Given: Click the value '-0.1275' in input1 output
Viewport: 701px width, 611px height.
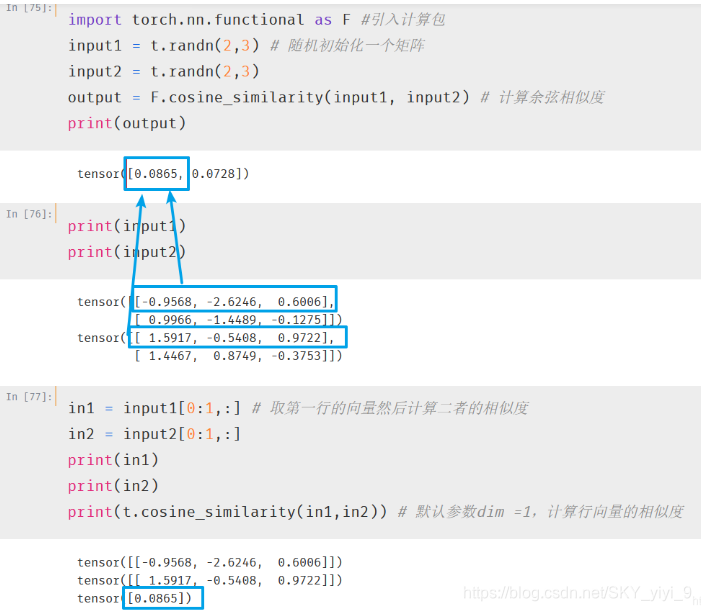Looking at the screenshot, I should point(296,320).
